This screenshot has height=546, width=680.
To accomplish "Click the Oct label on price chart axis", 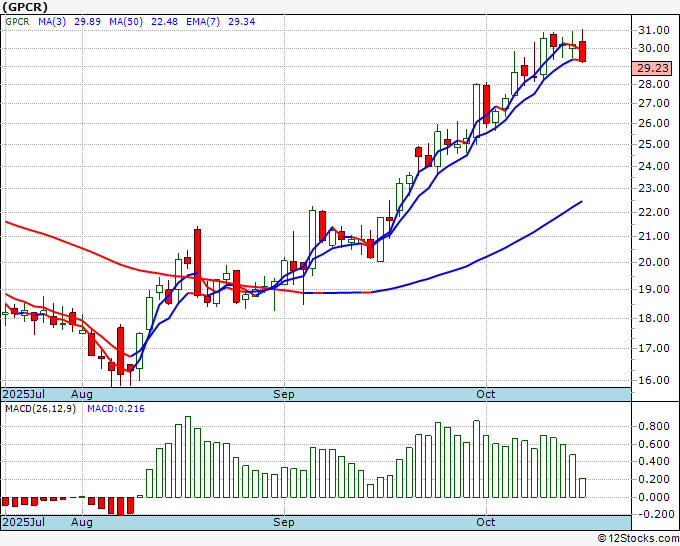I will (x=486, y=394).
